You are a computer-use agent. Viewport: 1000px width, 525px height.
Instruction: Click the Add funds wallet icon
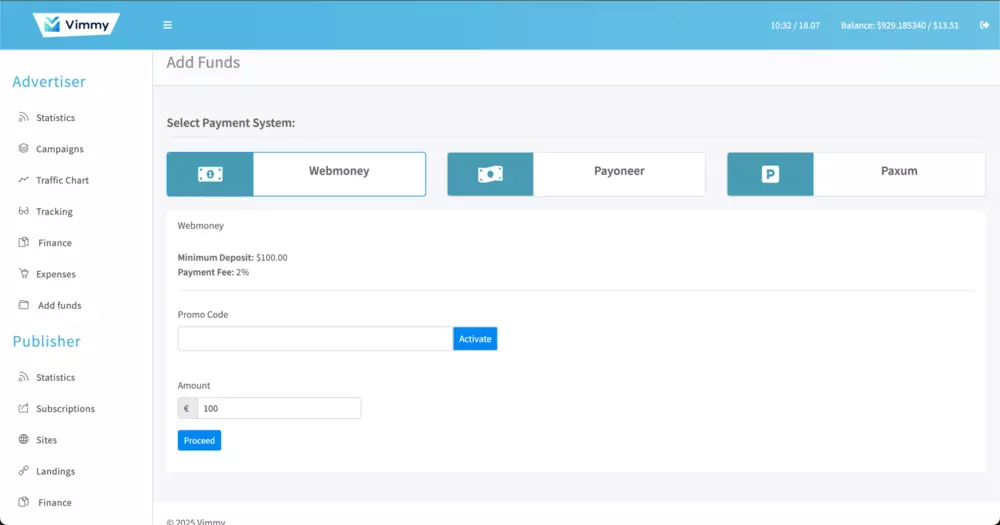coord(24,305)
